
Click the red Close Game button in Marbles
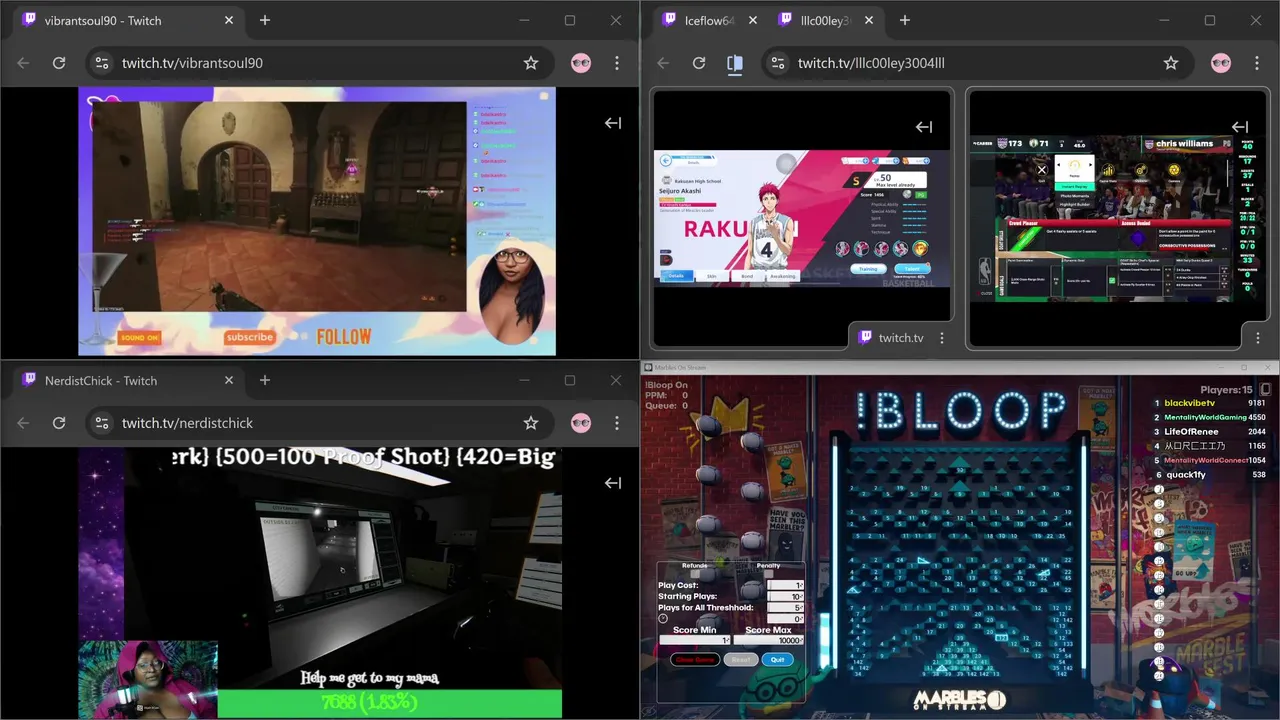696,660
